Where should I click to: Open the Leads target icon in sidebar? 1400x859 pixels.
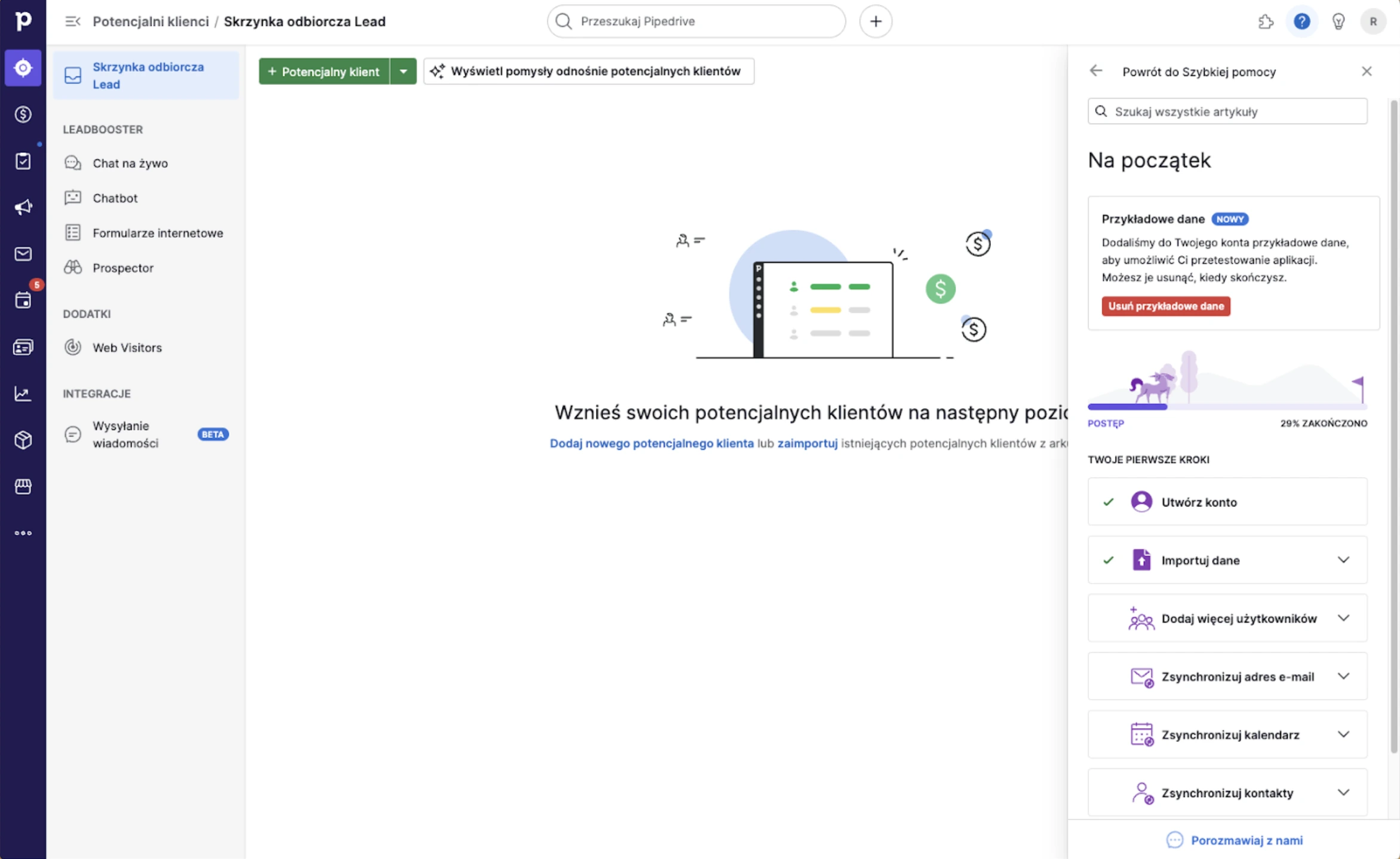tap(23, 68)
